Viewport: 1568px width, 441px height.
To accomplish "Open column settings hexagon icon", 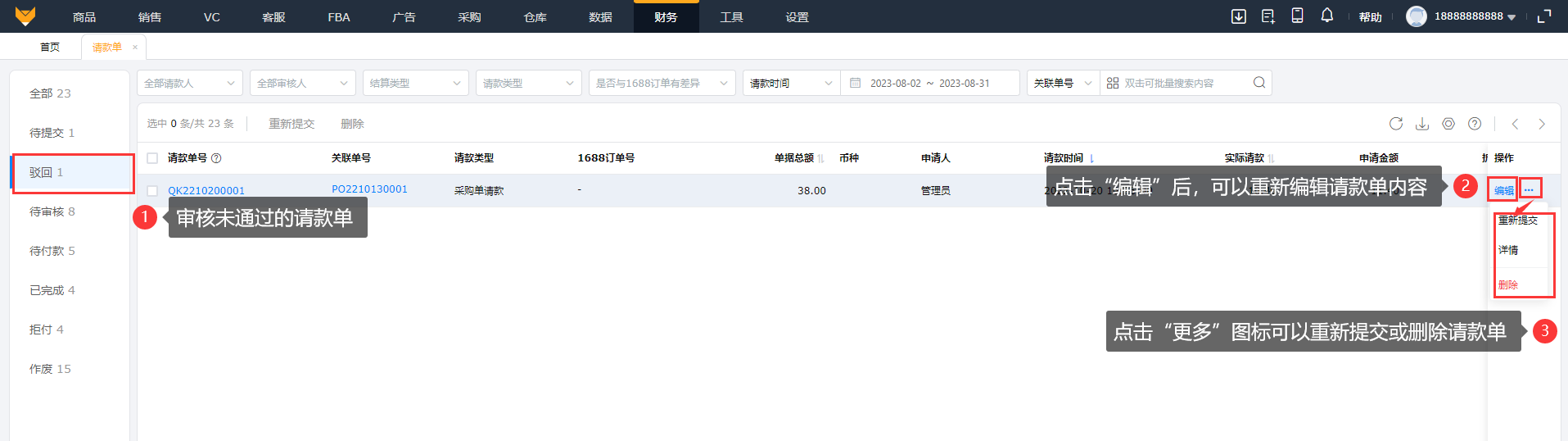I will (x=1448, y=124).
